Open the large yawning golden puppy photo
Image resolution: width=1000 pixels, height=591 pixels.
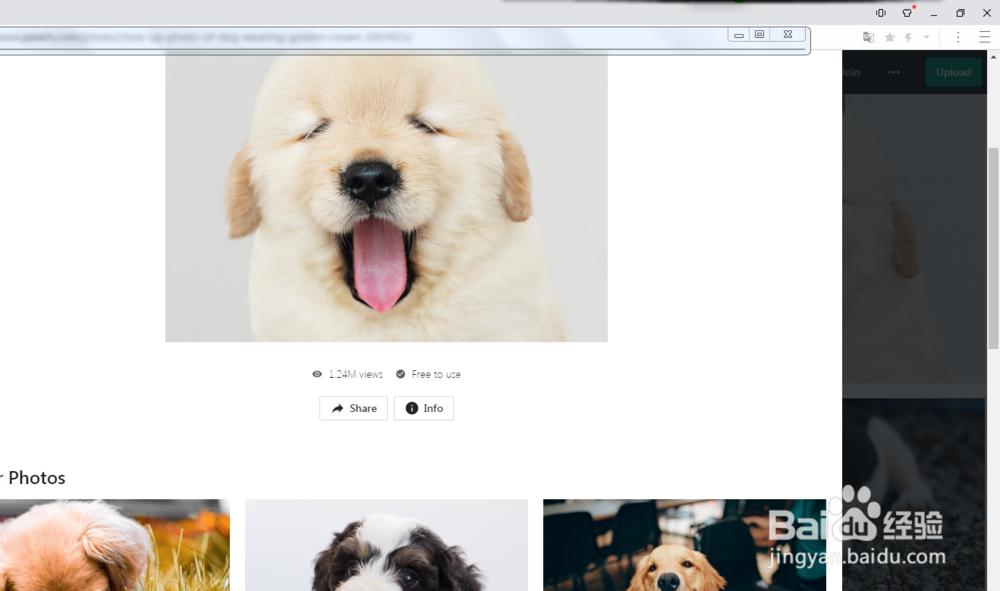[x=386, y=198]
